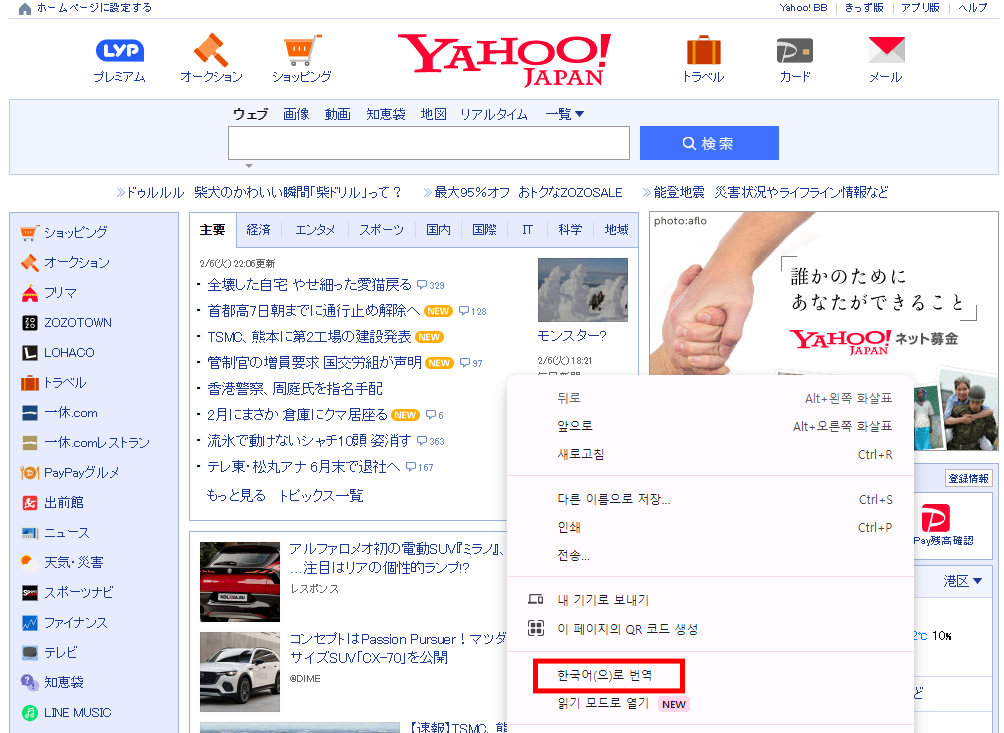
Task: Open sidebar オークション gavel icon
Action: point(29,262)
